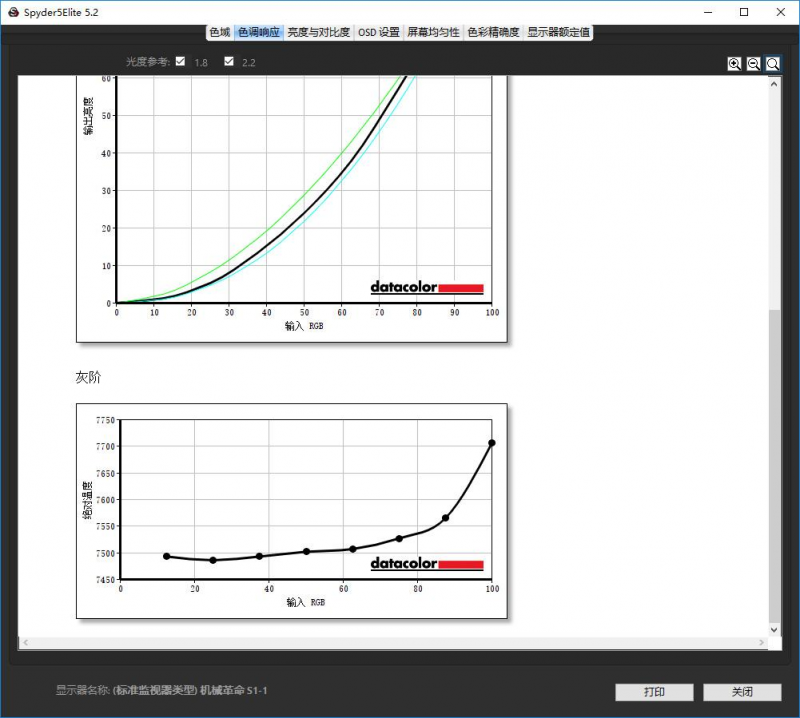Toggle the 2.2 gamma reference checkbox
The width and height of the screenshot is (800, 718).
(x=229, y=62)
